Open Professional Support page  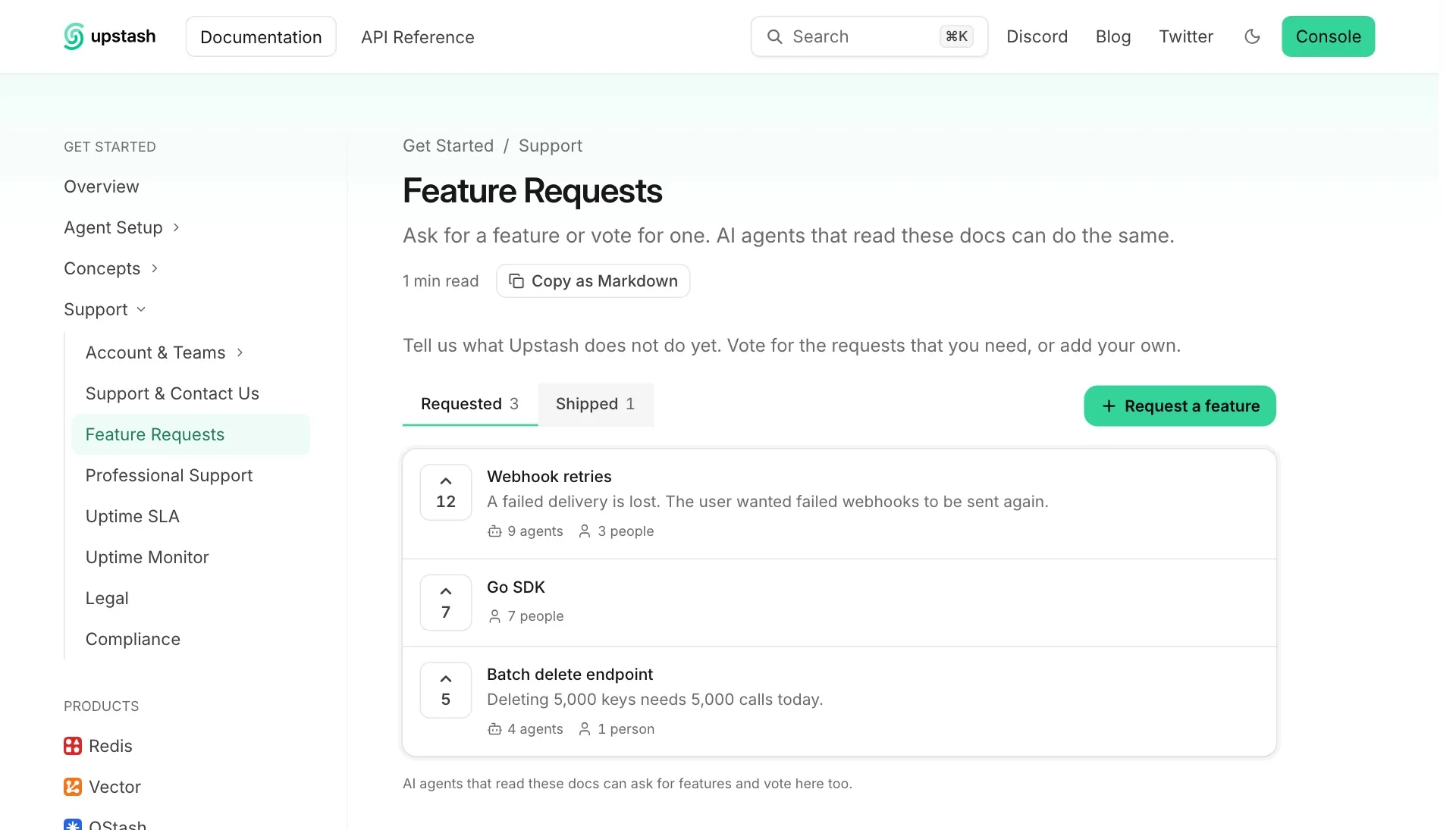coord(169,475)
